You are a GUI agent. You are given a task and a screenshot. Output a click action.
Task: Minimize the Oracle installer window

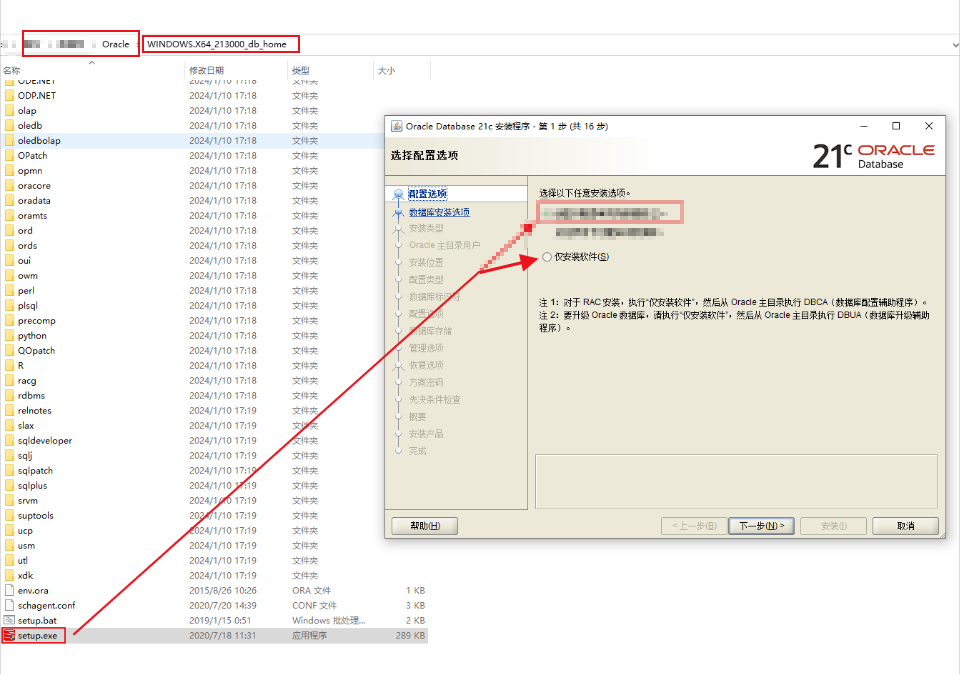(864, 126)
